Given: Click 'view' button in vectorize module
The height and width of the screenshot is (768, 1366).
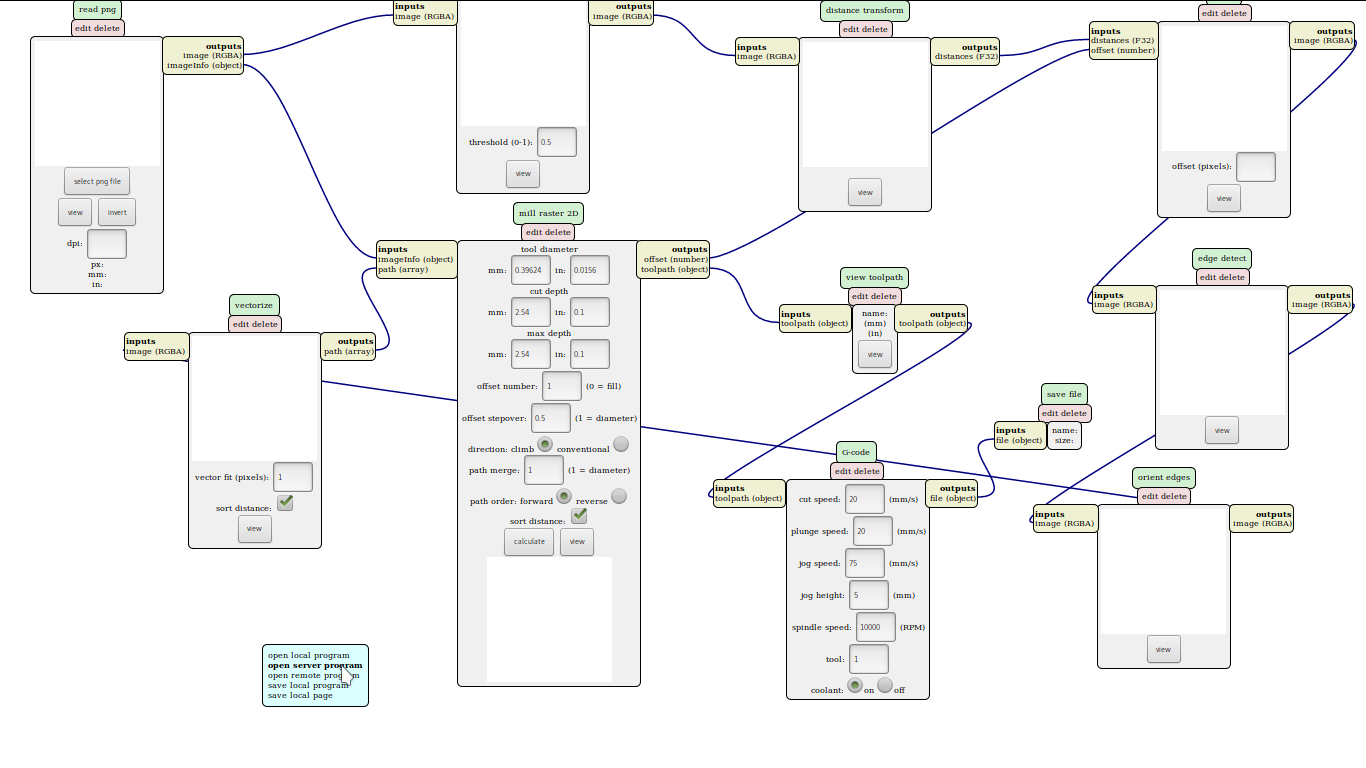Looking at the screenshot, I should click(255, 529).
